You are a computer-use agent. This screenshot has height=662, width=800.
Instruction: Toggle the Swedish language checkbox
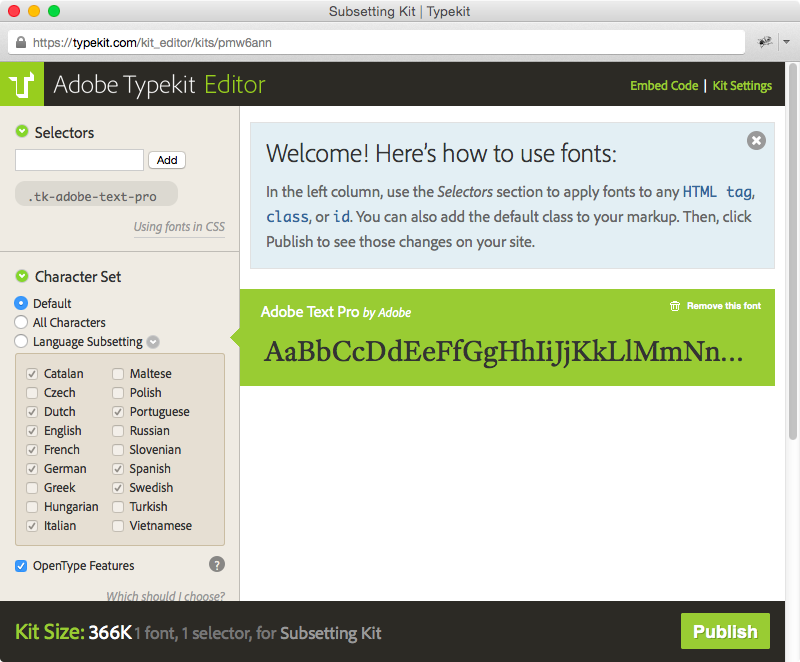[118, 488]
